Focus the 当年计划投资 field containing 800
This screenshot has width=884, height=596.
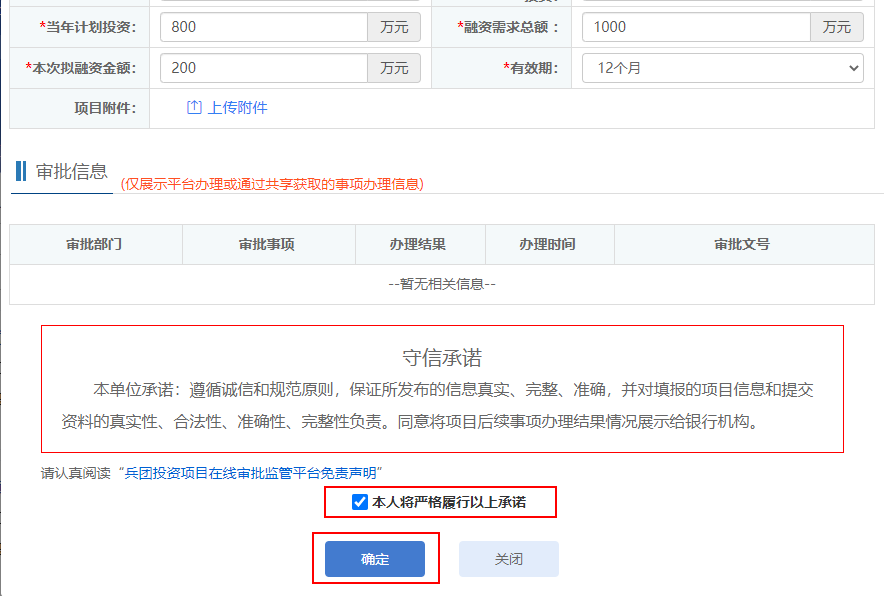click(x=264, y=27)
